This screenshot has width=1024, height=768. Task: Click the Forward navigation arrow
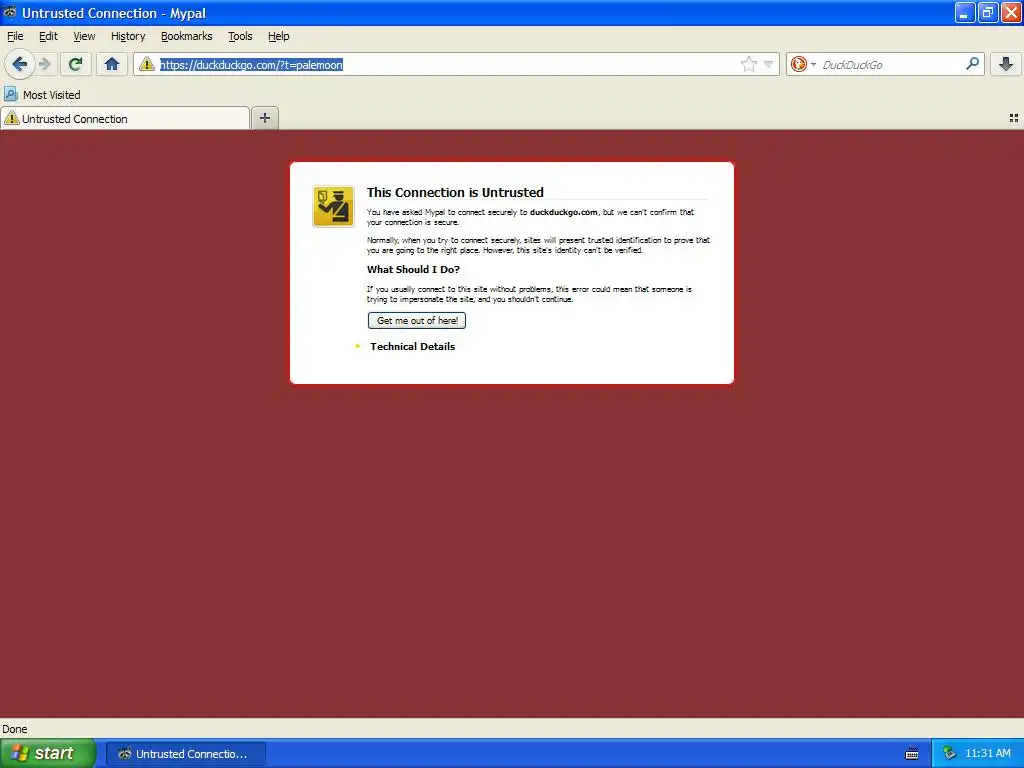44,64
